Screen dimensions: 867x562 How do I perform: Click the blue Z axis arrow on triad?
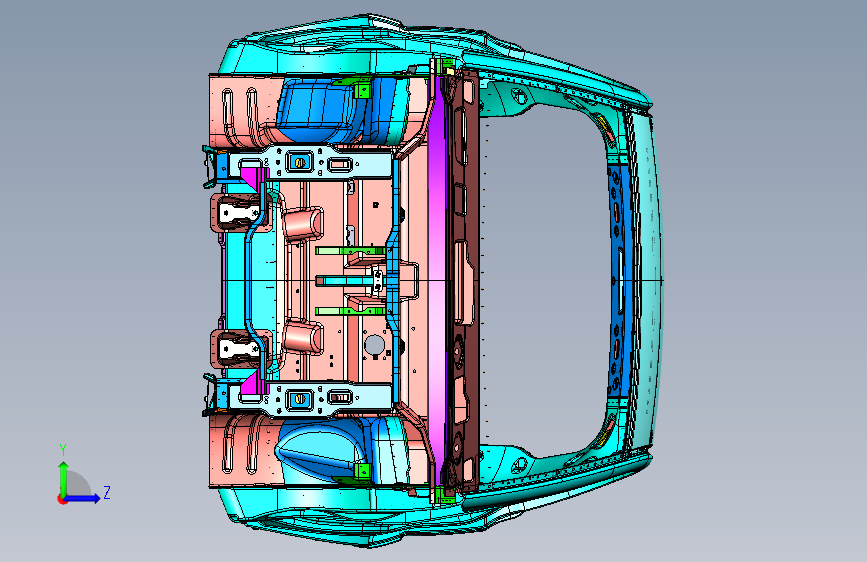click(81, 498)
